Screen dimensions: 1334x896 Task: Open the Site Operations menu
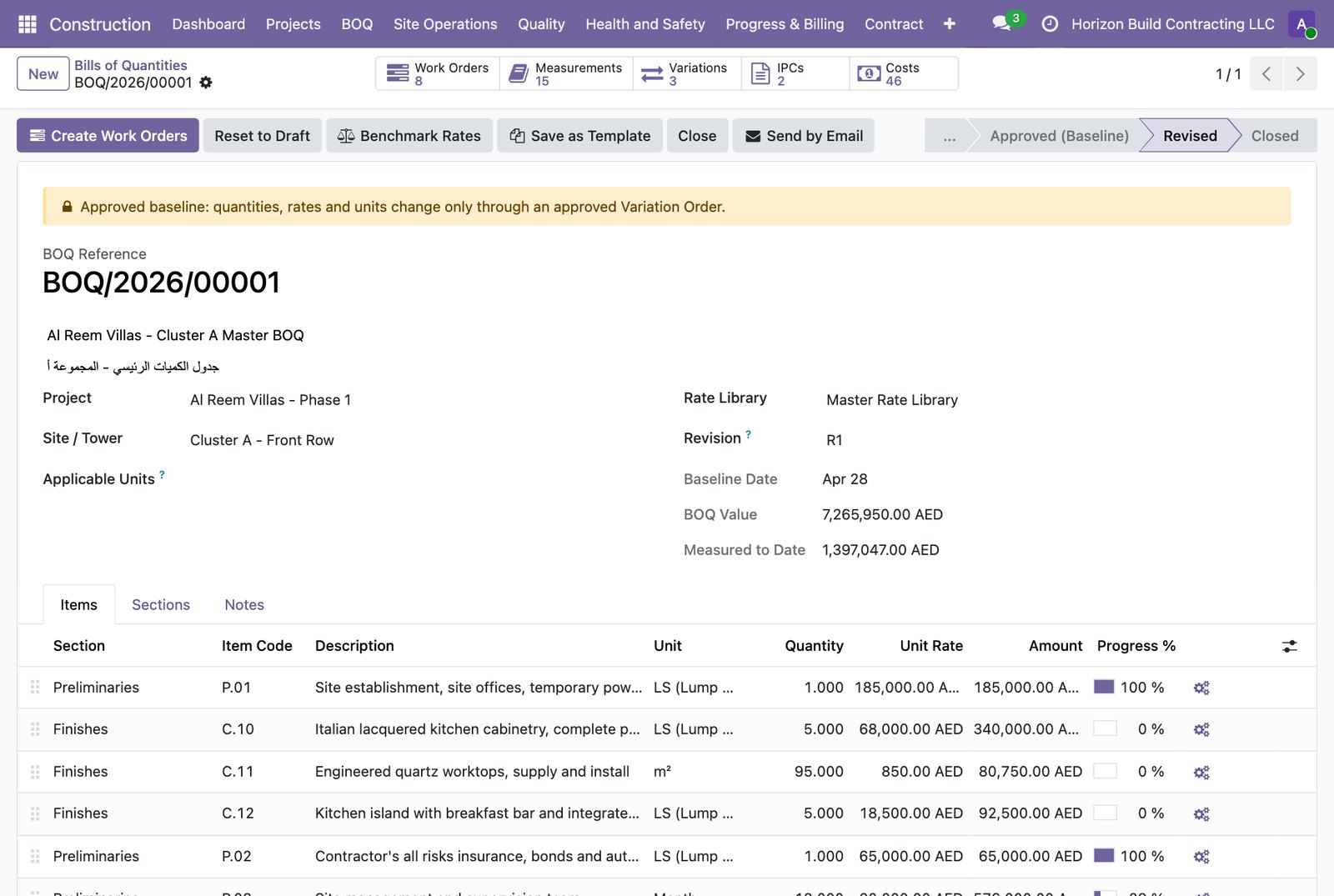[x=445, y=24]
